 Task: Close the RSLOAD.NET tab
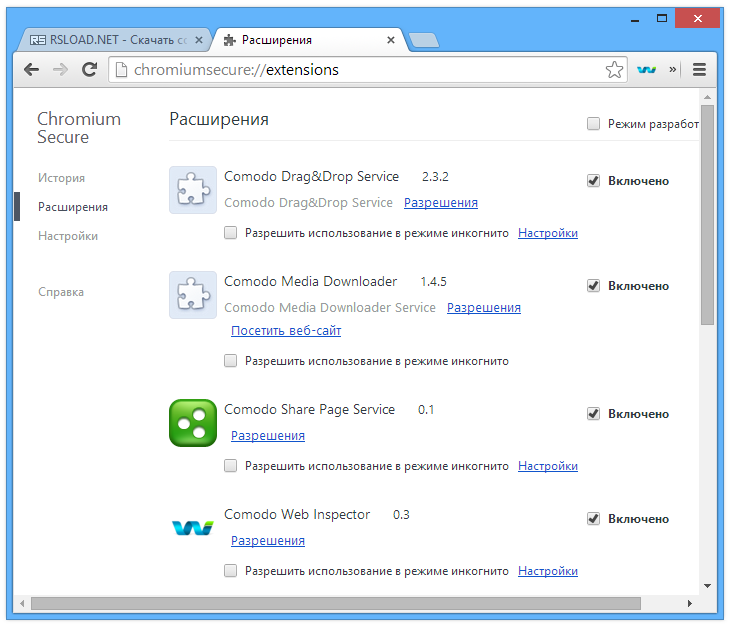pyautogui.click(x=199, y=40)
